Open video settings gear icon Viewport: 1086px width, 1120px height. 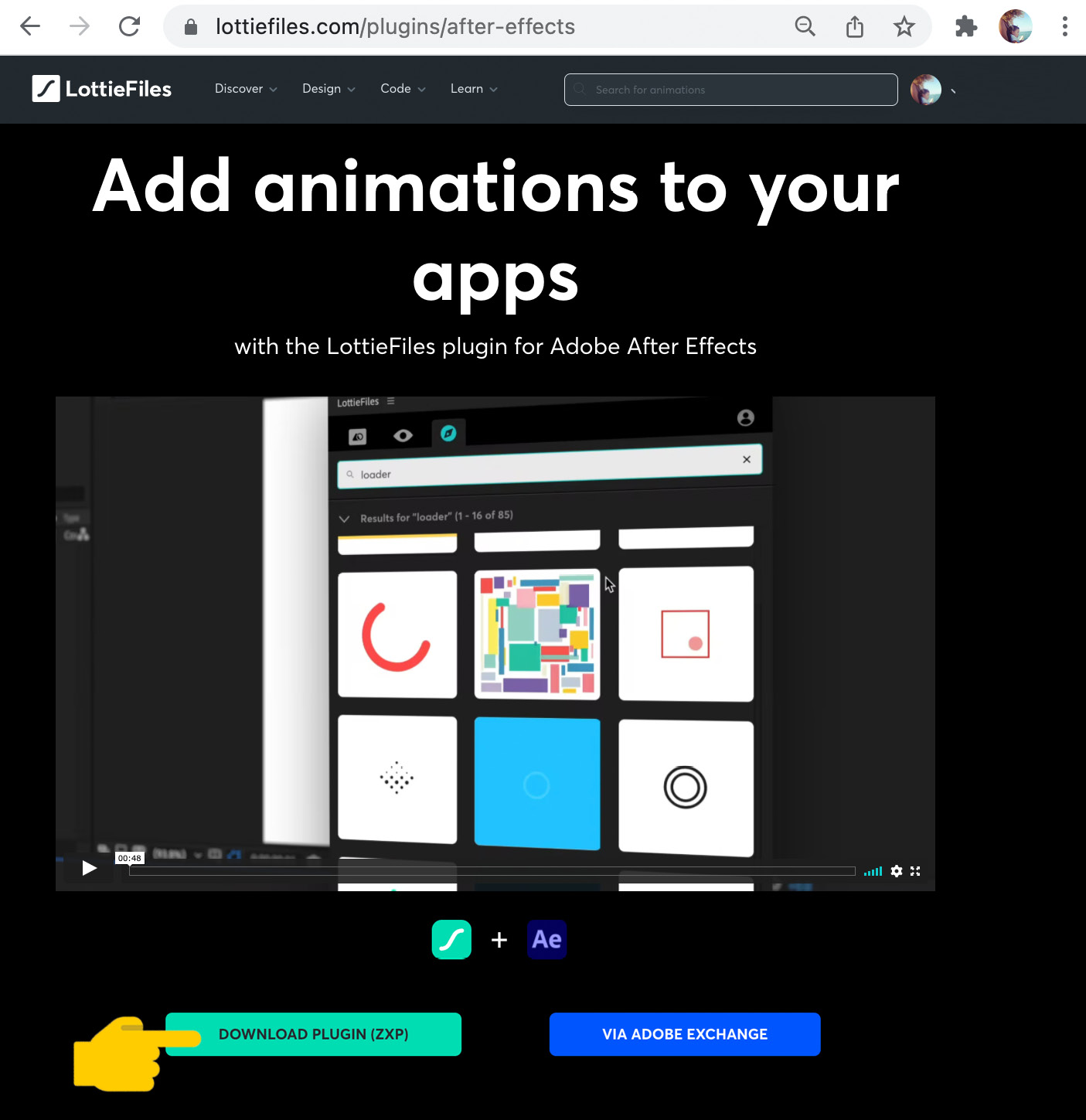(897, 871)
